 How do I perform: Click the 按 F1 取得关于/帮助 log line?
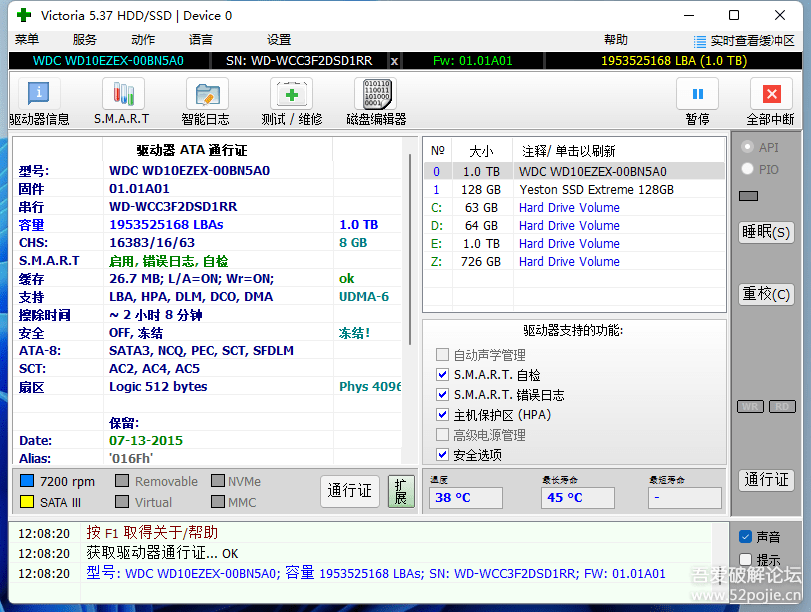[x=152, y=532]
